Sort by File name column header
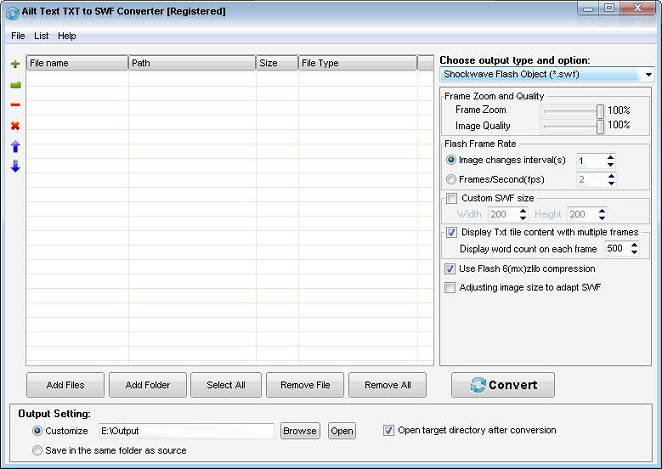Image resolution: width=662 pixels, height=469 pixels. [77, 63]
